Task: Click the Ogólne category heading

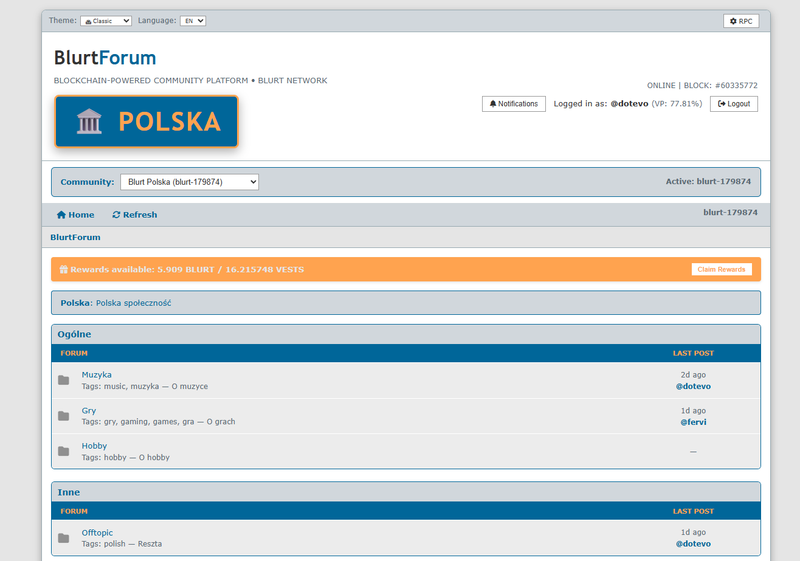Action: [74, 334]
